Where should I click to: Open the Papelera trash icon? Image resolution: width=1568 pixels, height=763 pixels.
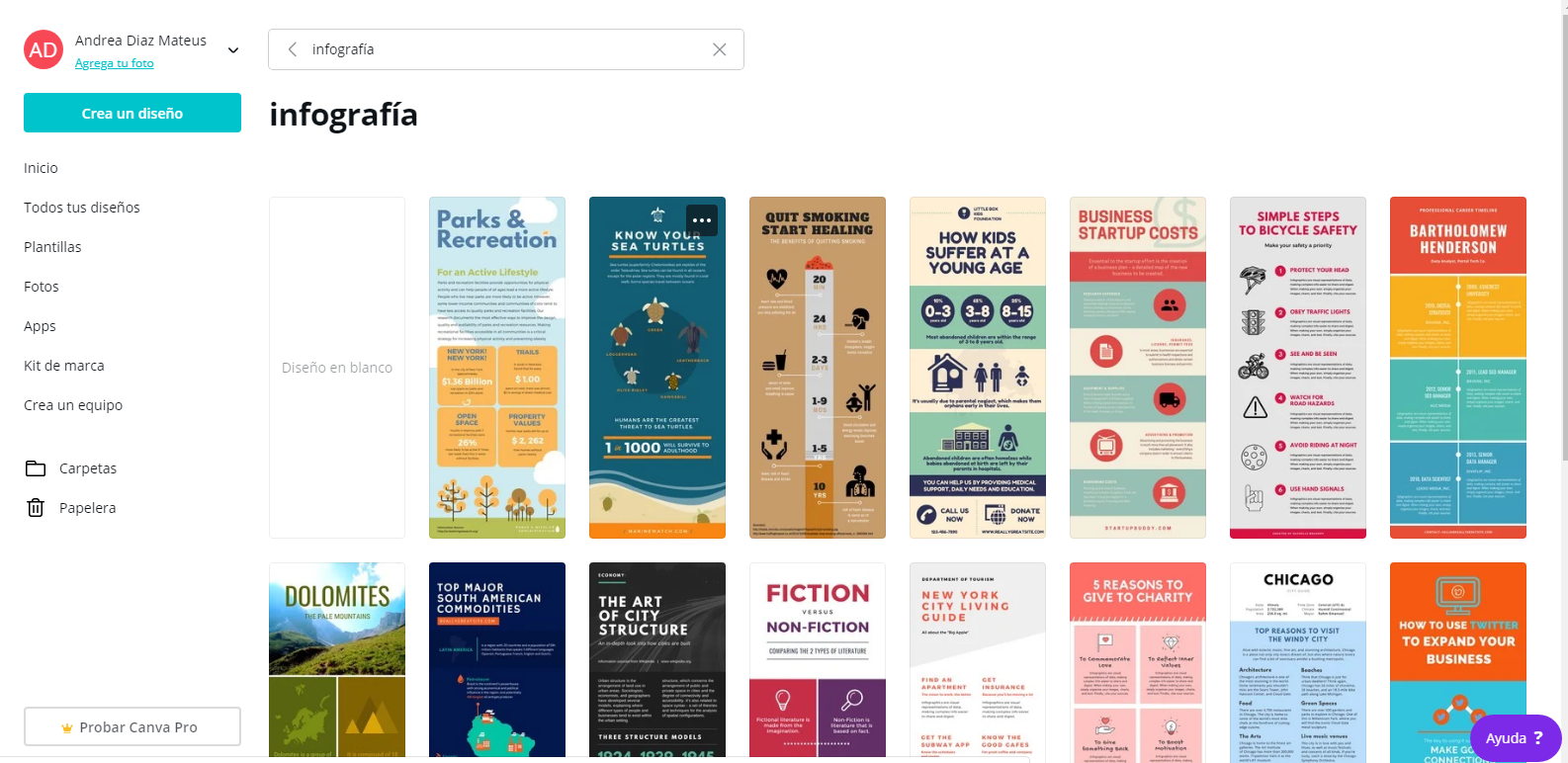[36, 508]
